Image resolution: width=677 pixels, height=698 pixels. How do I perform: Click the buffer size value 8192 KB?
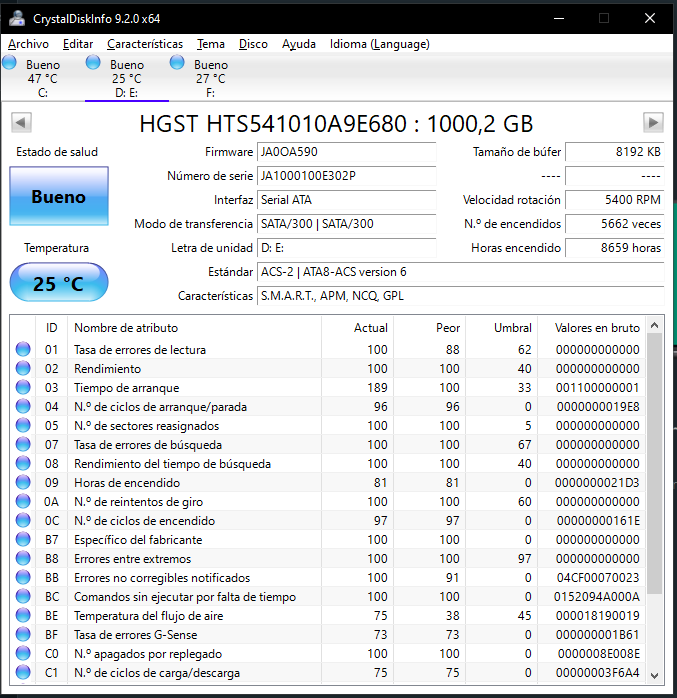tap(615, 152)
